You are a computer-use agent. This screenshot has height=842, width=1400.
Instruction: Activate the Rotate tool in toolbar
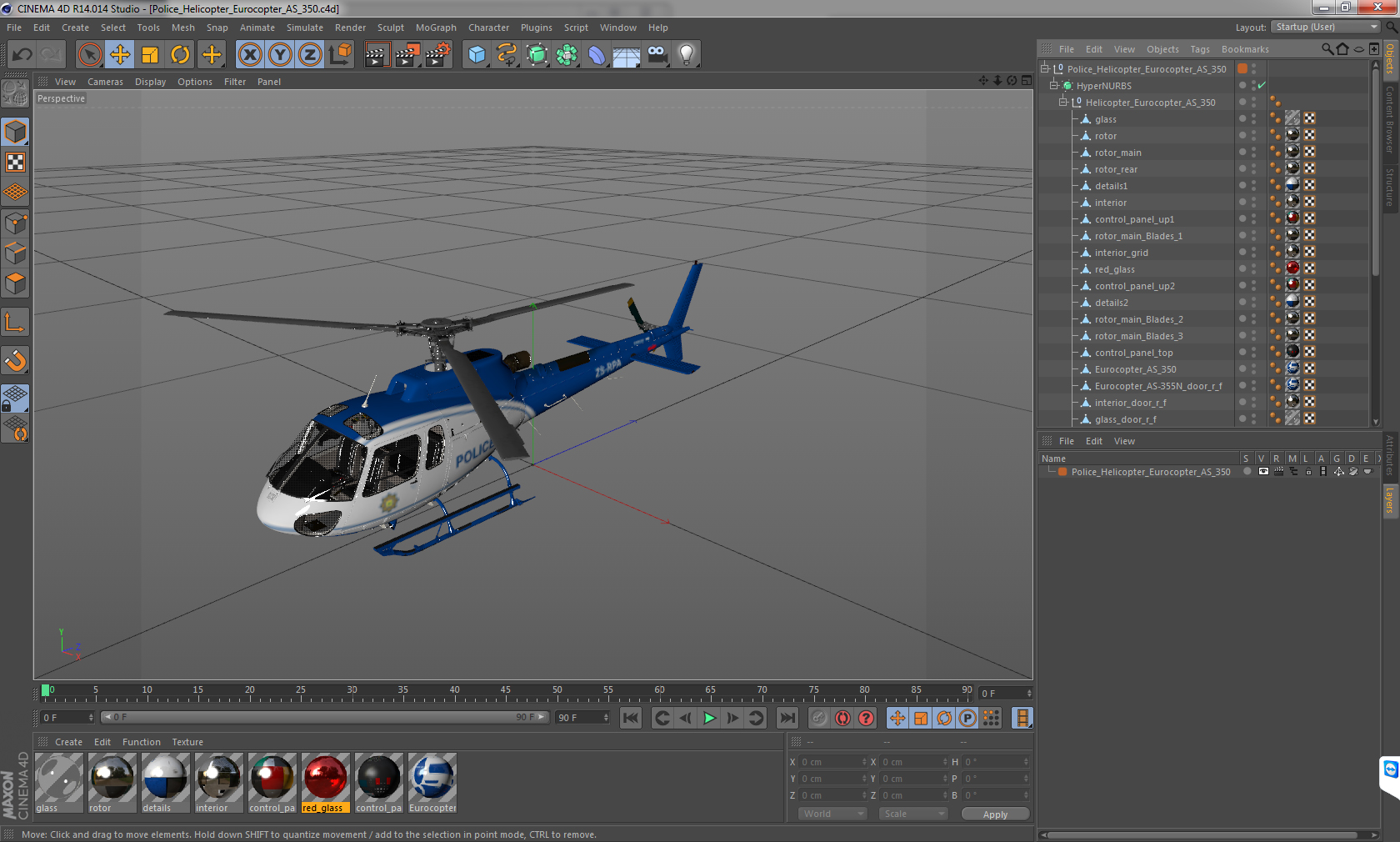tap(180, 55)
